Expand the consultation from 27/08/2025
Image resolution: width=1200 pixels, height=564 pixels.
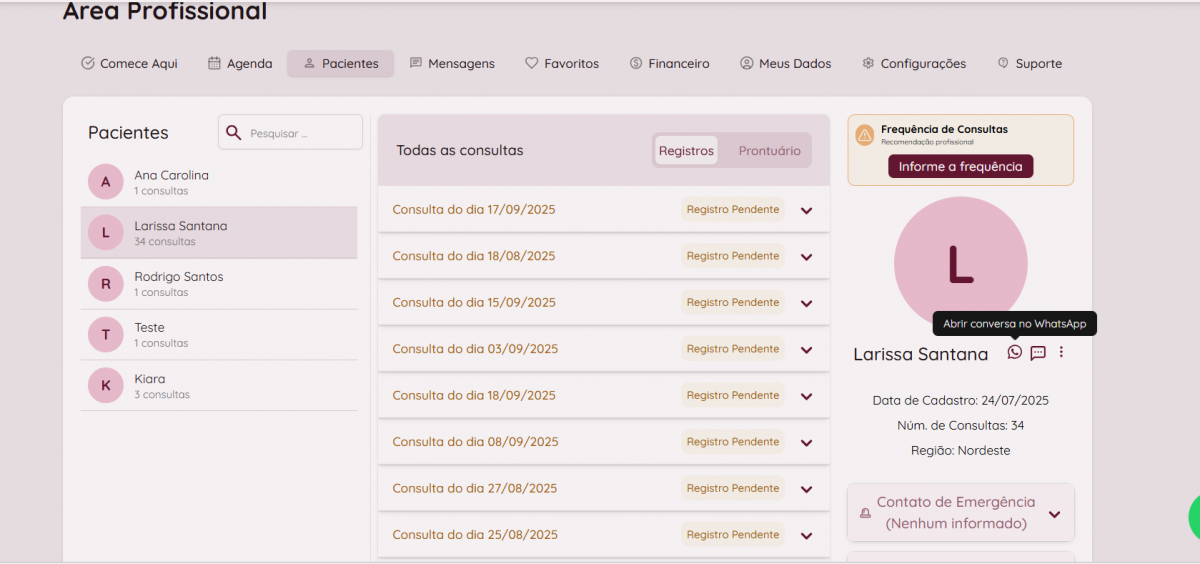coord(807,489)
